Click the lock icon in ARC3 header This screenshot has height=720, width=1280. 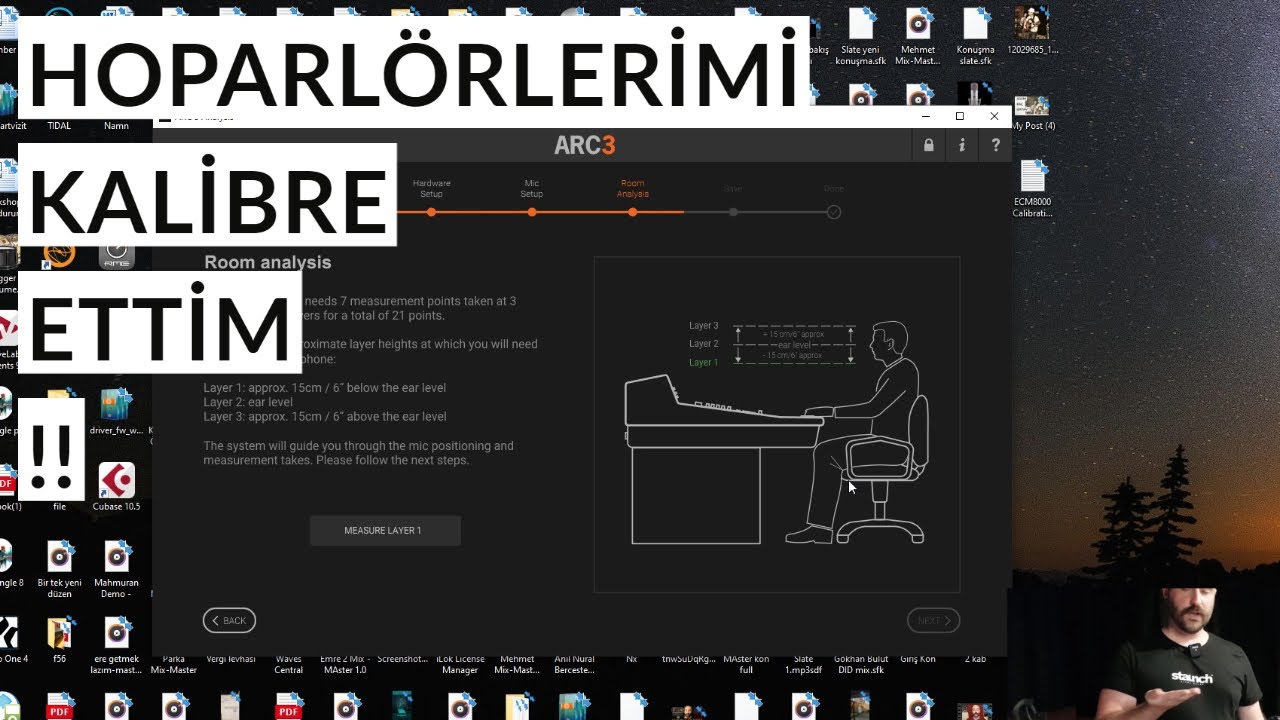[x=929, y=145]
